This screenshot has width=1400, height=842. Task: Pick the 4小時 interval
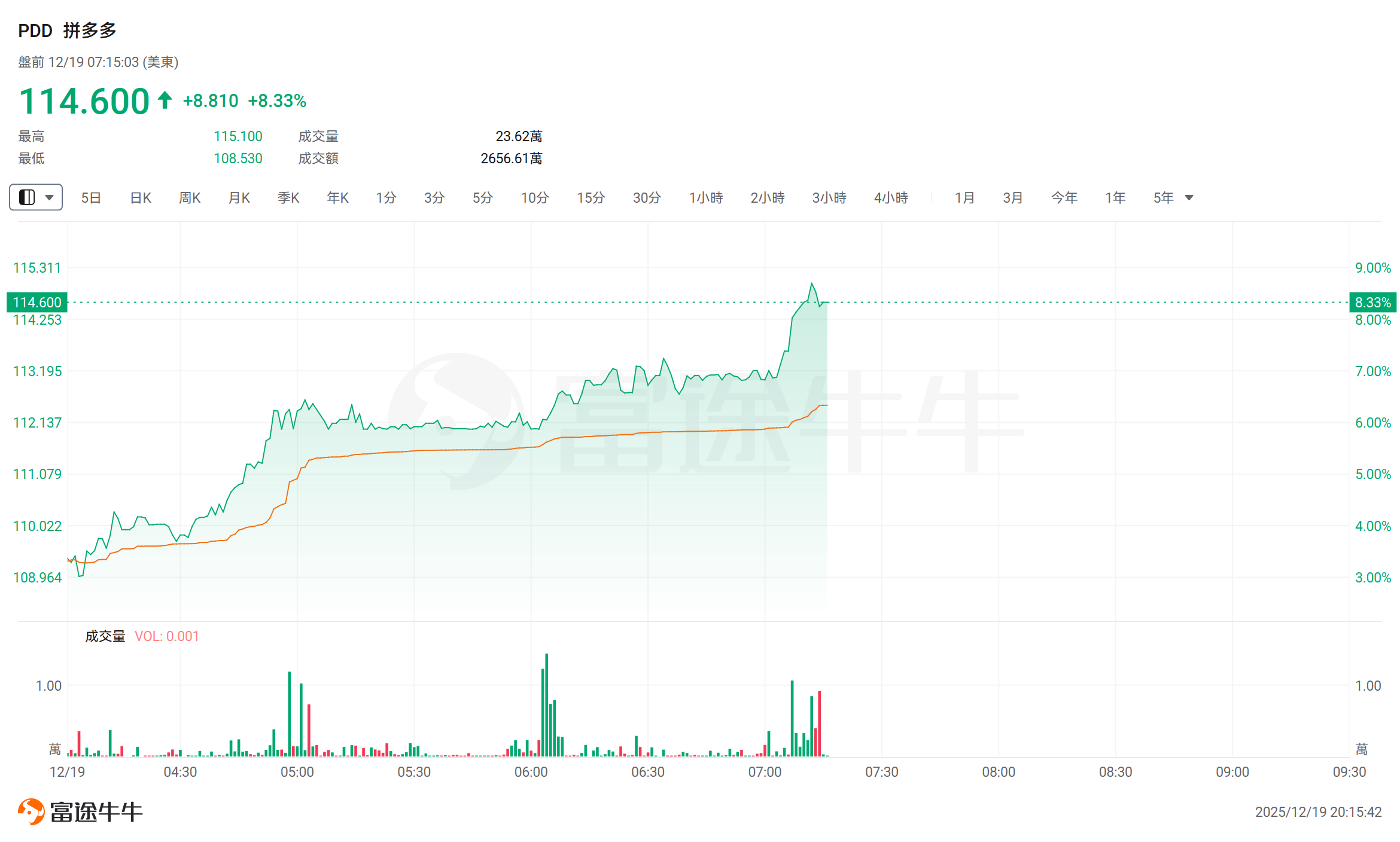point(891,198)
